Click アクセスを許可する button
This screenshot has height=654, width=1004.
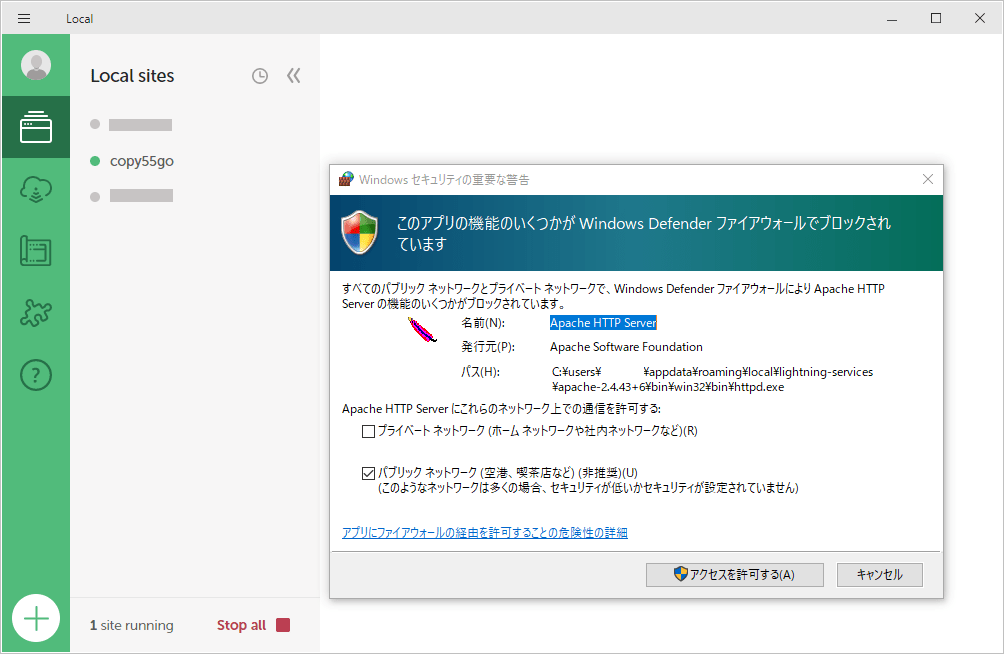pos(734,574)
